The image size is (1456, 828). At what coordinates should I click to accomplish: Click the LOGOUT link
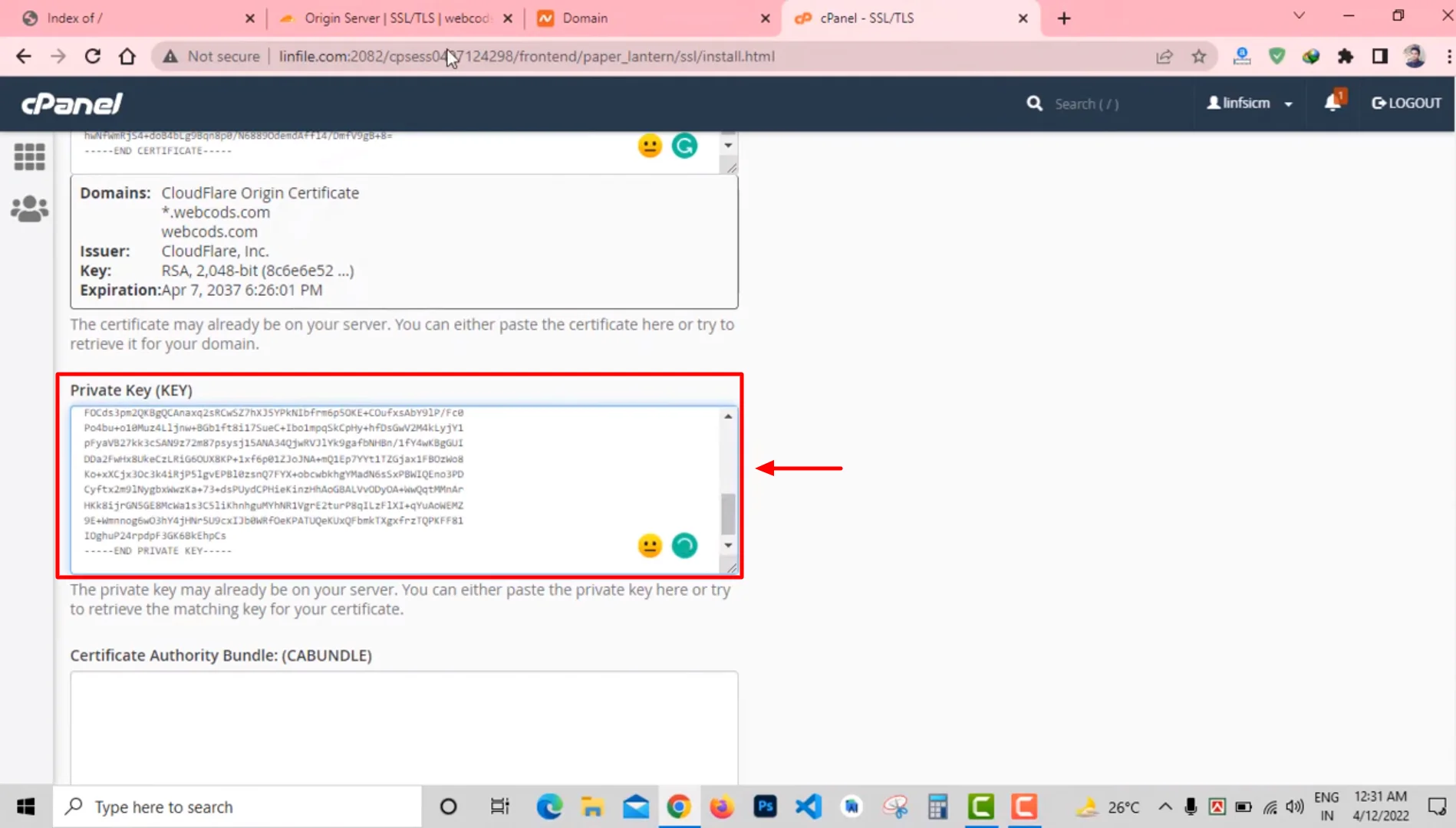coord(1406,103)
